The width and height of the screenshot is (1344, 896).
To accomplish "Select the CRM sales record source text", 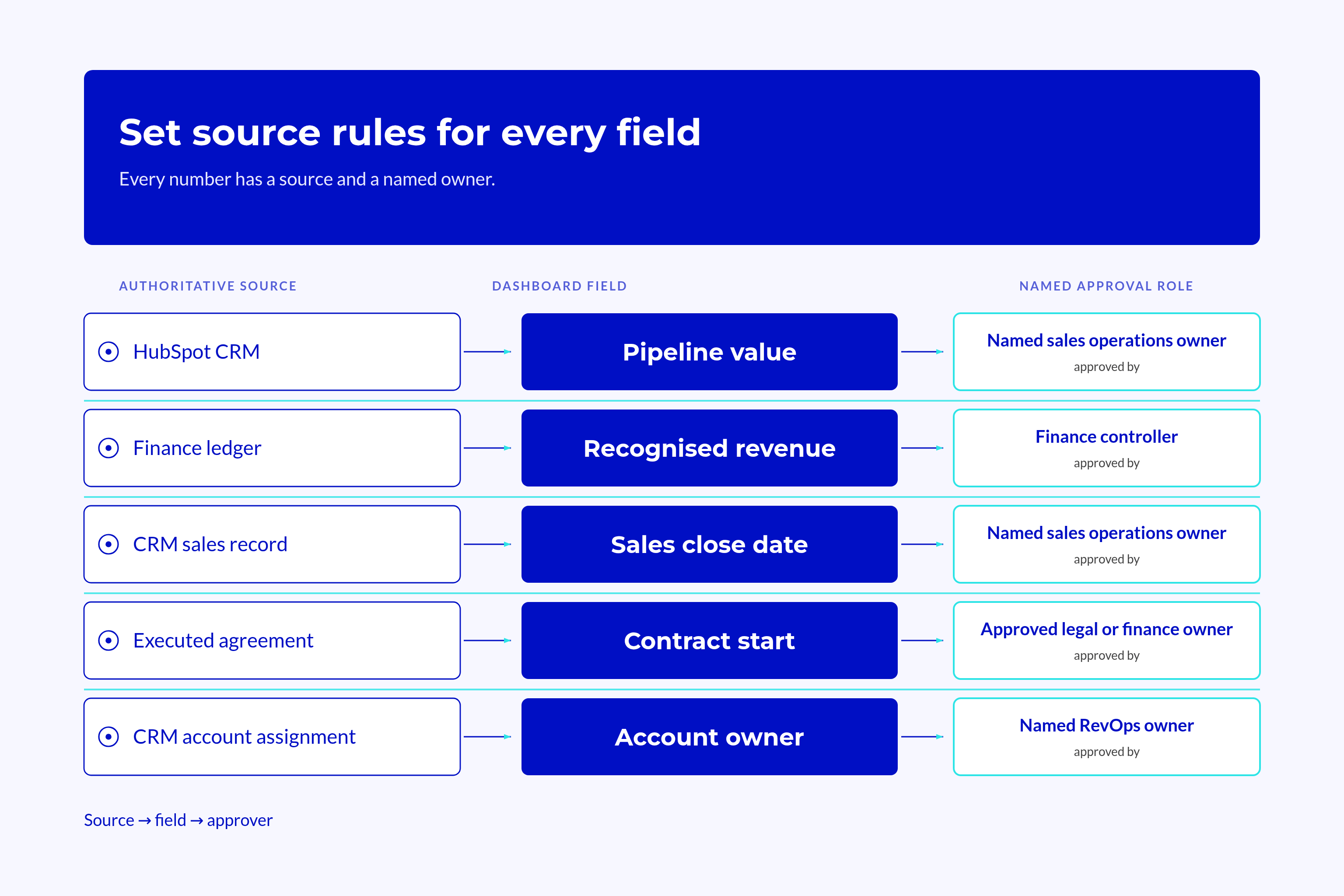I will 210,545.
